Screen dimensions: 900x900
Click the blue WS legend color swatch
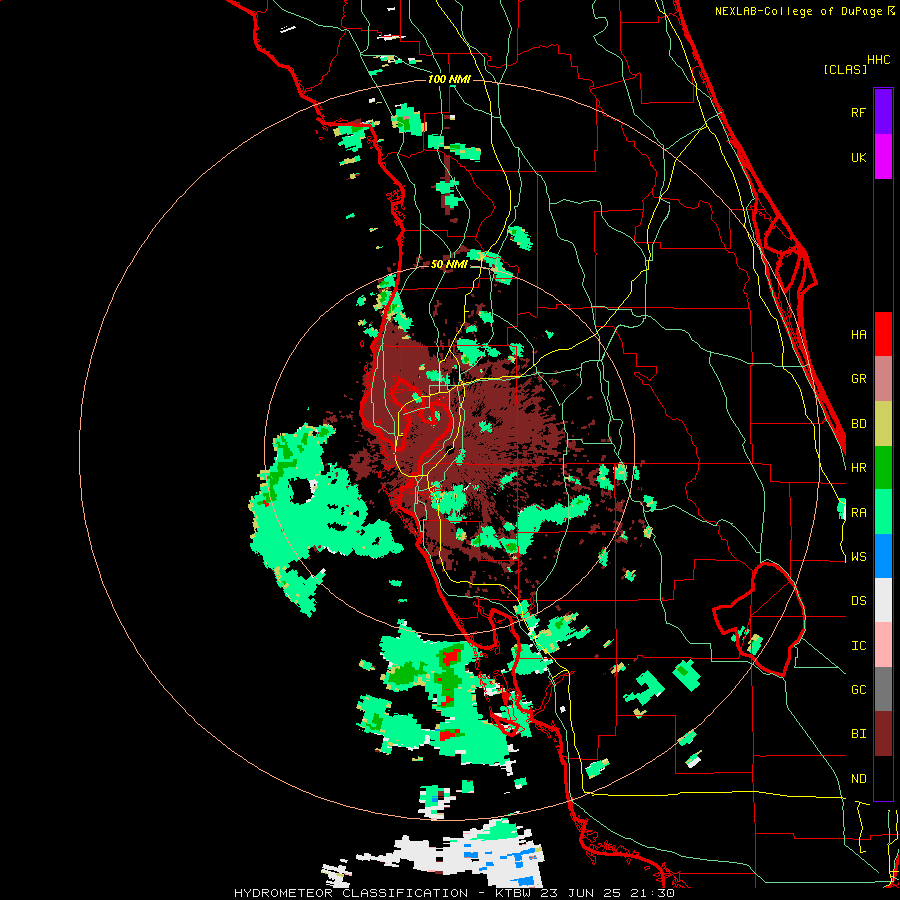(x=883, y=556)
